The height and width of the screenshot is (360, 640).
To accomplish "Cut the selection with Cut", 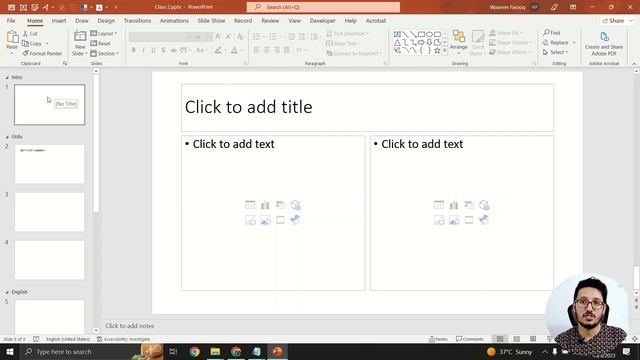I will 30,33.
